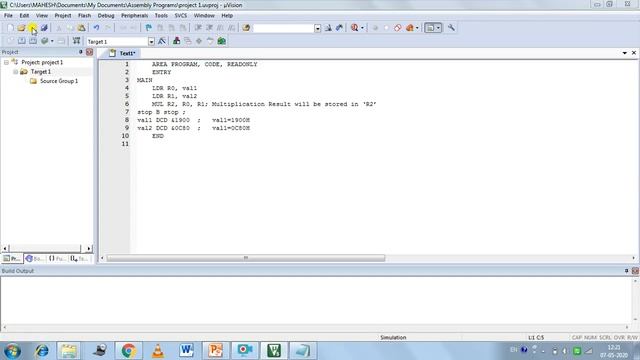Open editor tab list dropdown arrow
The image size is (640, 360).
coord(624,53)
